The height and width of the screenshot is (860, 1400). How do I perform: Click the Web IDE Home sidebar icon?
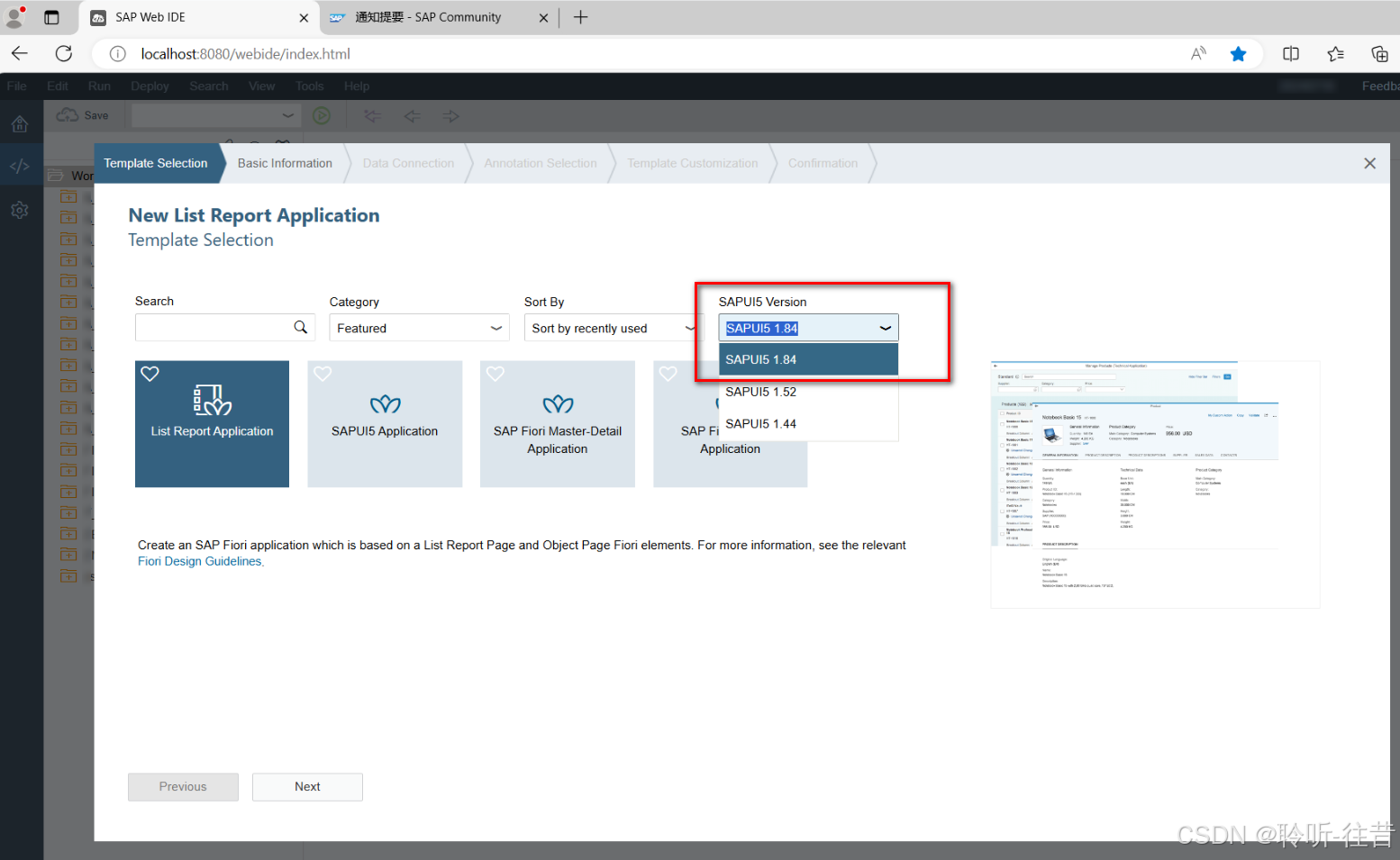click(x=20, y=124)
